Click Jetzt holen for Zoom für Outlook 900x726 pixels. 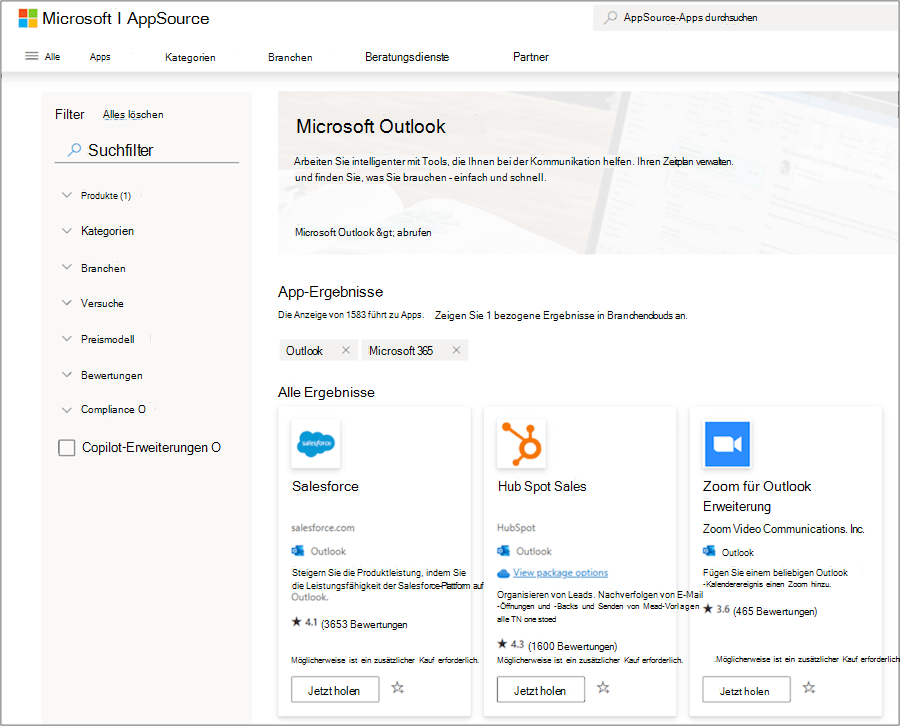coord(746,690)
